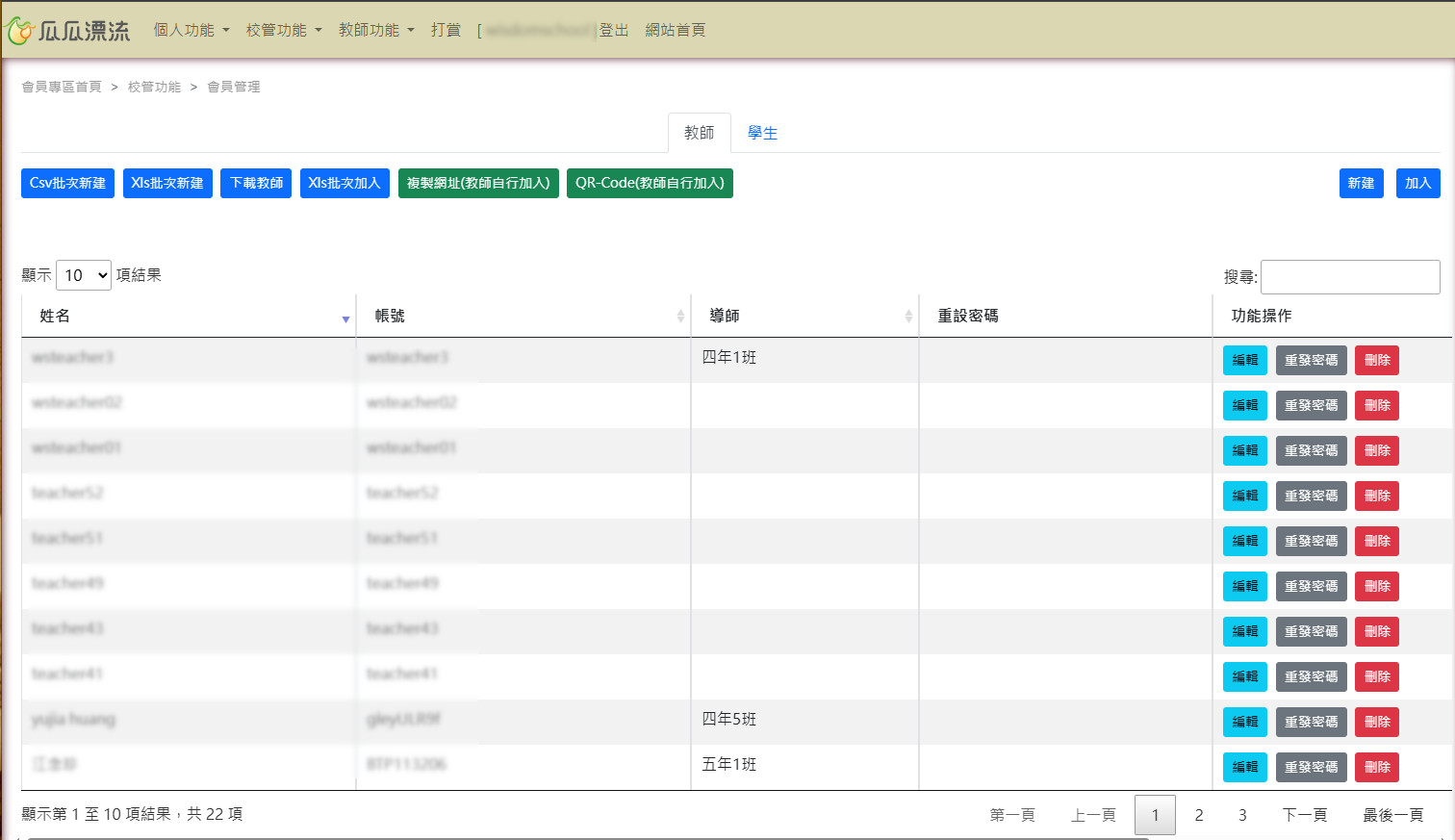Open 打賞 in the top menu
Screen dimensions: 1455x840
click(x=446, y=30)
